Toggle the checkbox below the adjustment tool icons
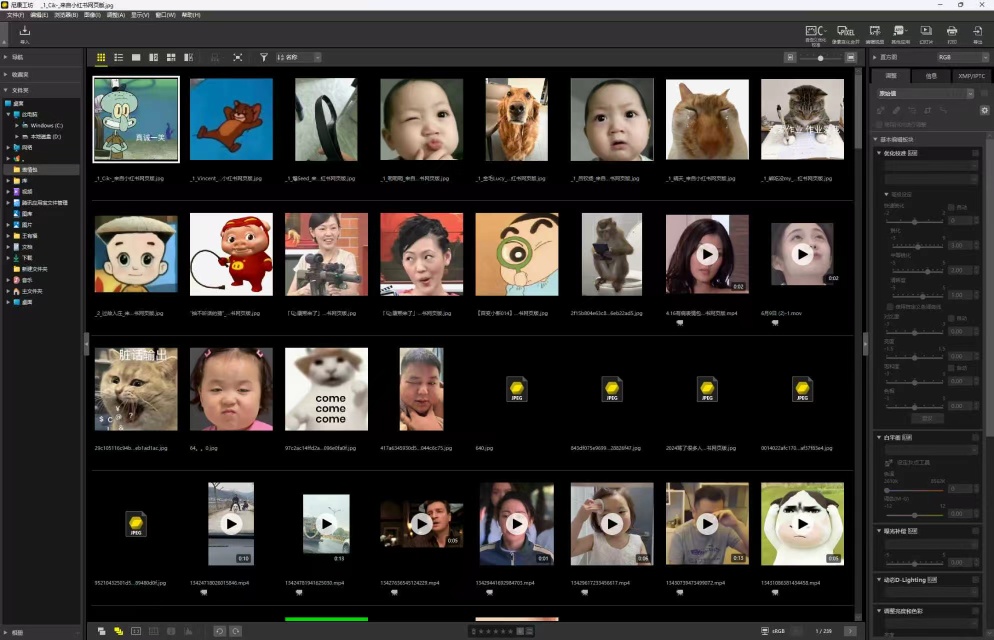The image size is (994, 640). 880,125
